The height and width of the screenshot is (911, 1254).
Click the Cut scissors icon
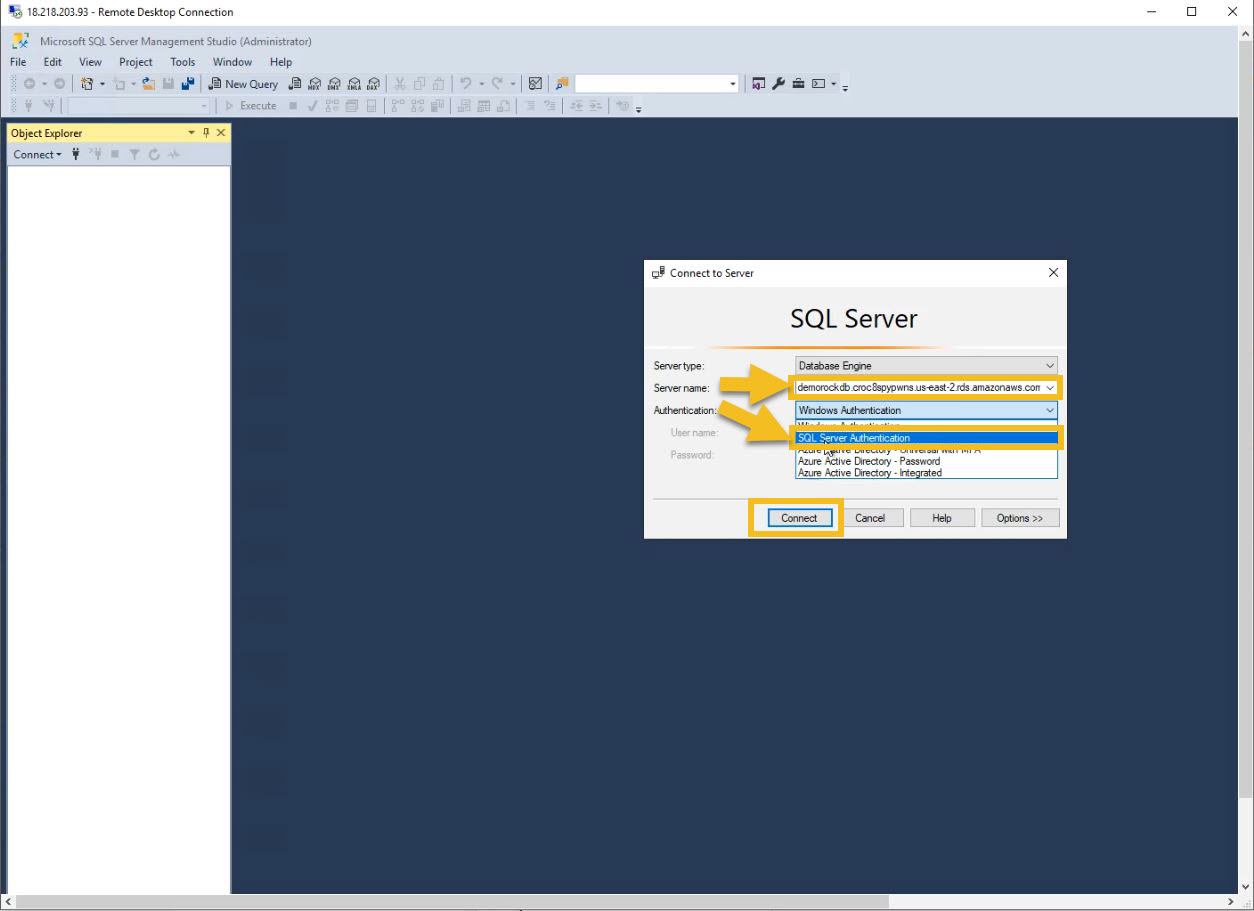click(400, 84)
